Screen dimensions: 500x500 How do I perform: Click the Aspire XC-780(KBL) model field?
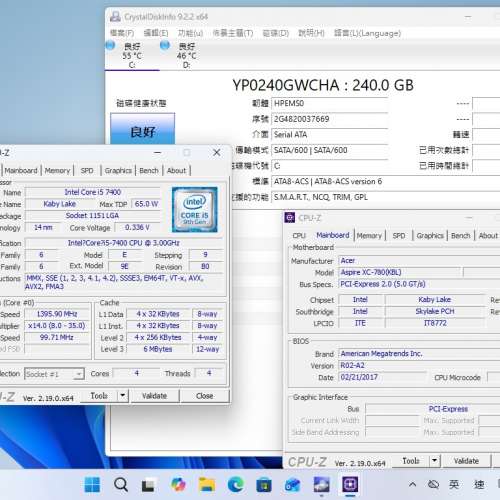click(400, 272)
